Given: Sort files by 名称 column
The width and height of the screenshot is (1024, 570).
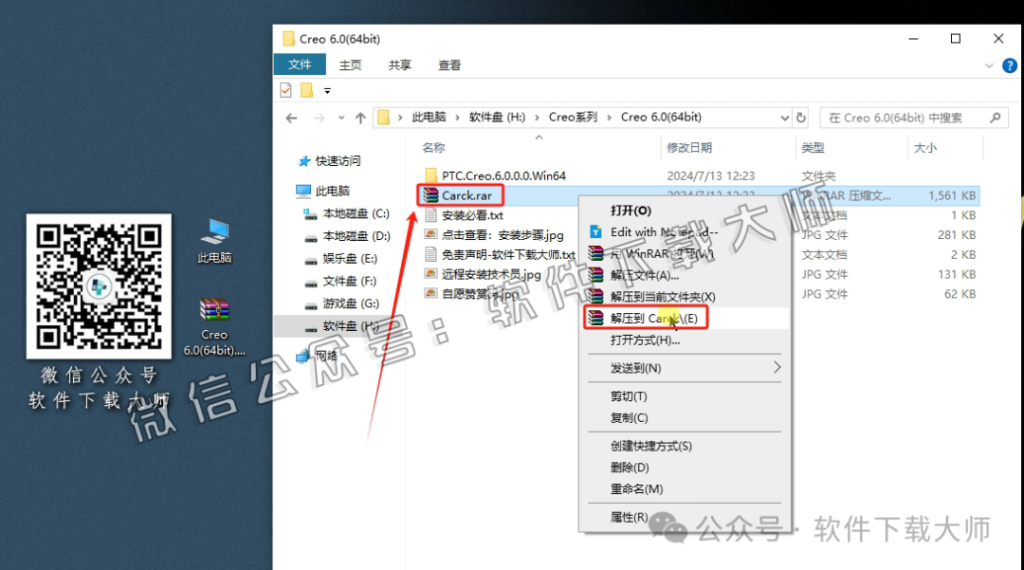Looking at the screenshot, I should pyautogui.click(x=434, y=148).
